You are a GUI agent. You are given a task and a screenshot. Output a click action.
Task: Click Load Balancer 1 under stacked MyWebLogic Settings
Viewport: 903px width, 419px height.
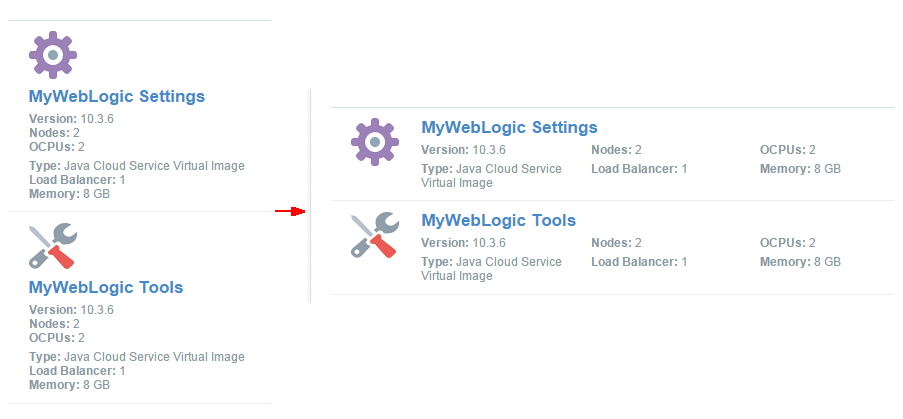click(77, 180)
